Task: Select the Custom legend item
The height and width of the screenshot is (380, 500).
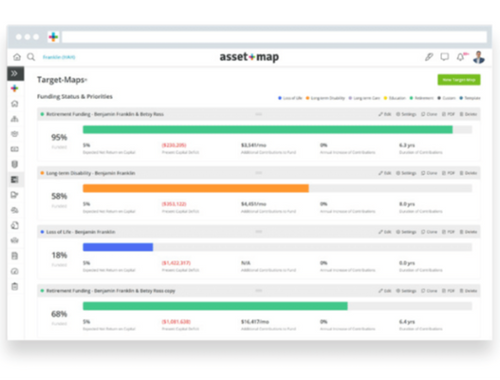Action: coord(446,98)
